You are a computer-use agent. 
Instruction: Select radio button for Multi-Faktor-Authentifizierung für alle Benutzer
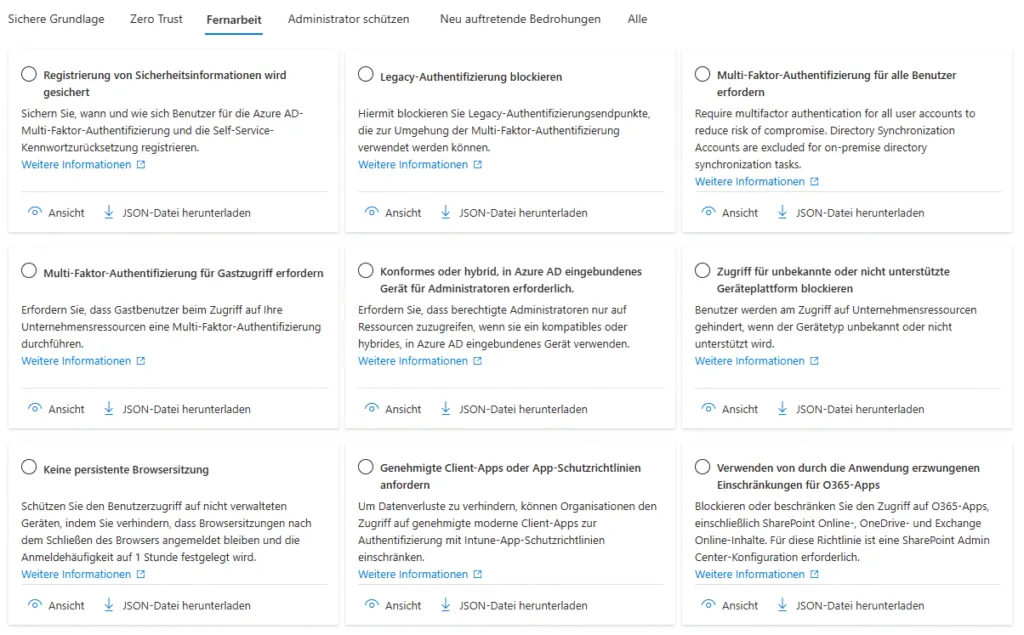click(x=703, y=75)
